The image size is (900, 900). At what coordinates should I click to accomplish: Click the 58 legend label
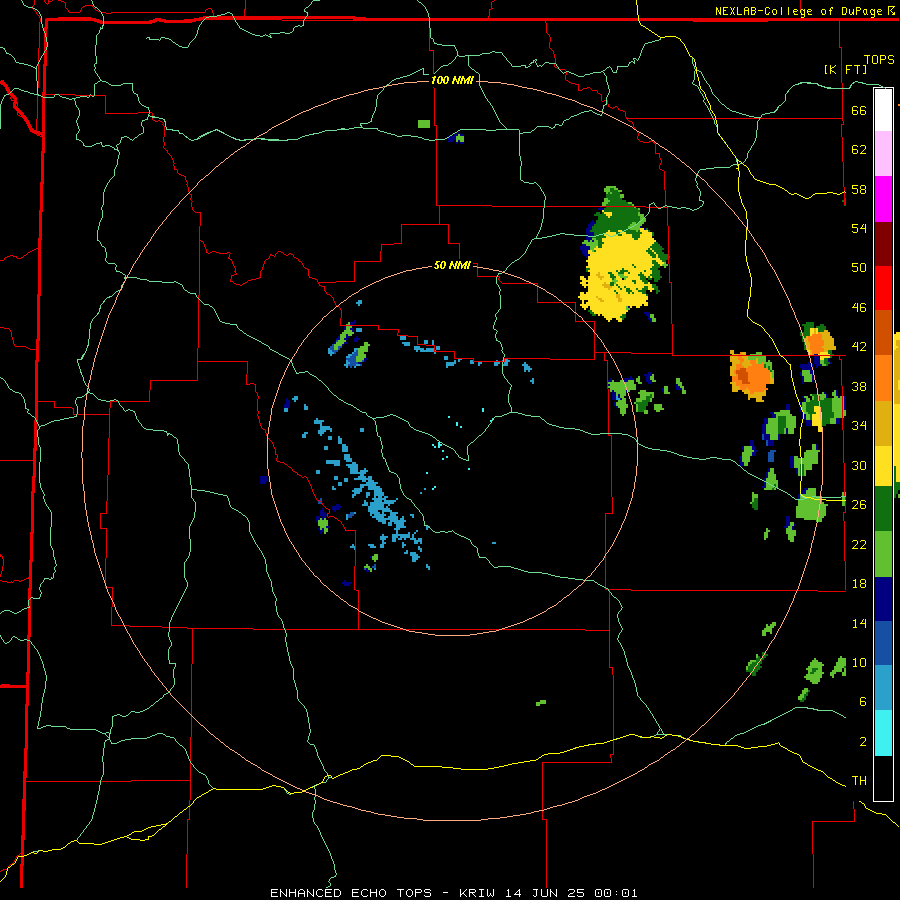[x=859, y=189]
